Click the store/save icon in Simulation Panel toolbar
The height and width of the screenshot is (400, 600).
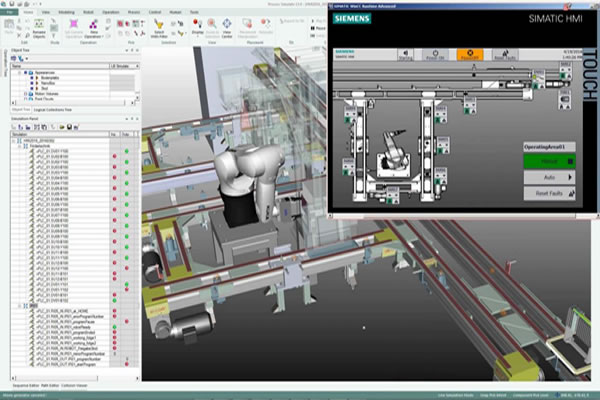click(69, 127)
